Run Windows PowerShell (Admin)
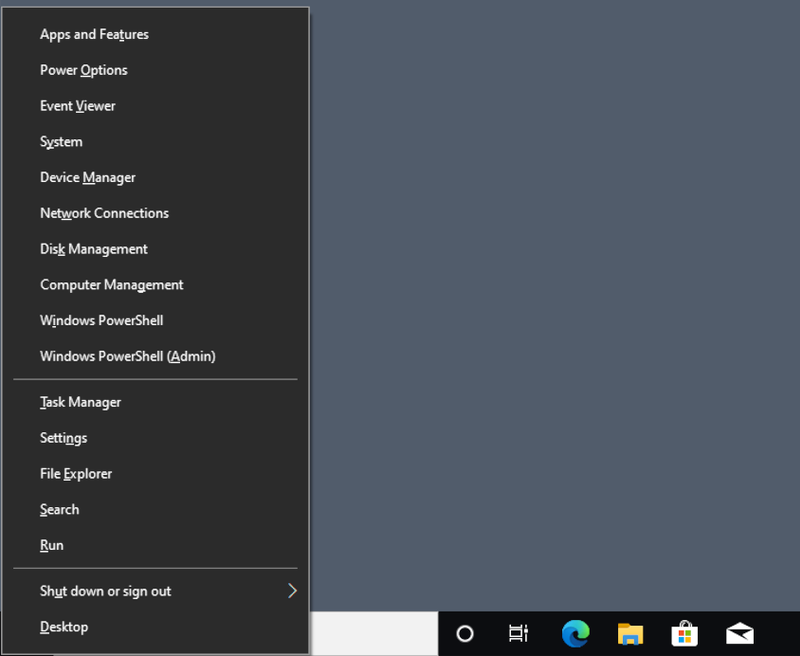Viewport: 800px width, 656px height. click(x=155, y=356)
